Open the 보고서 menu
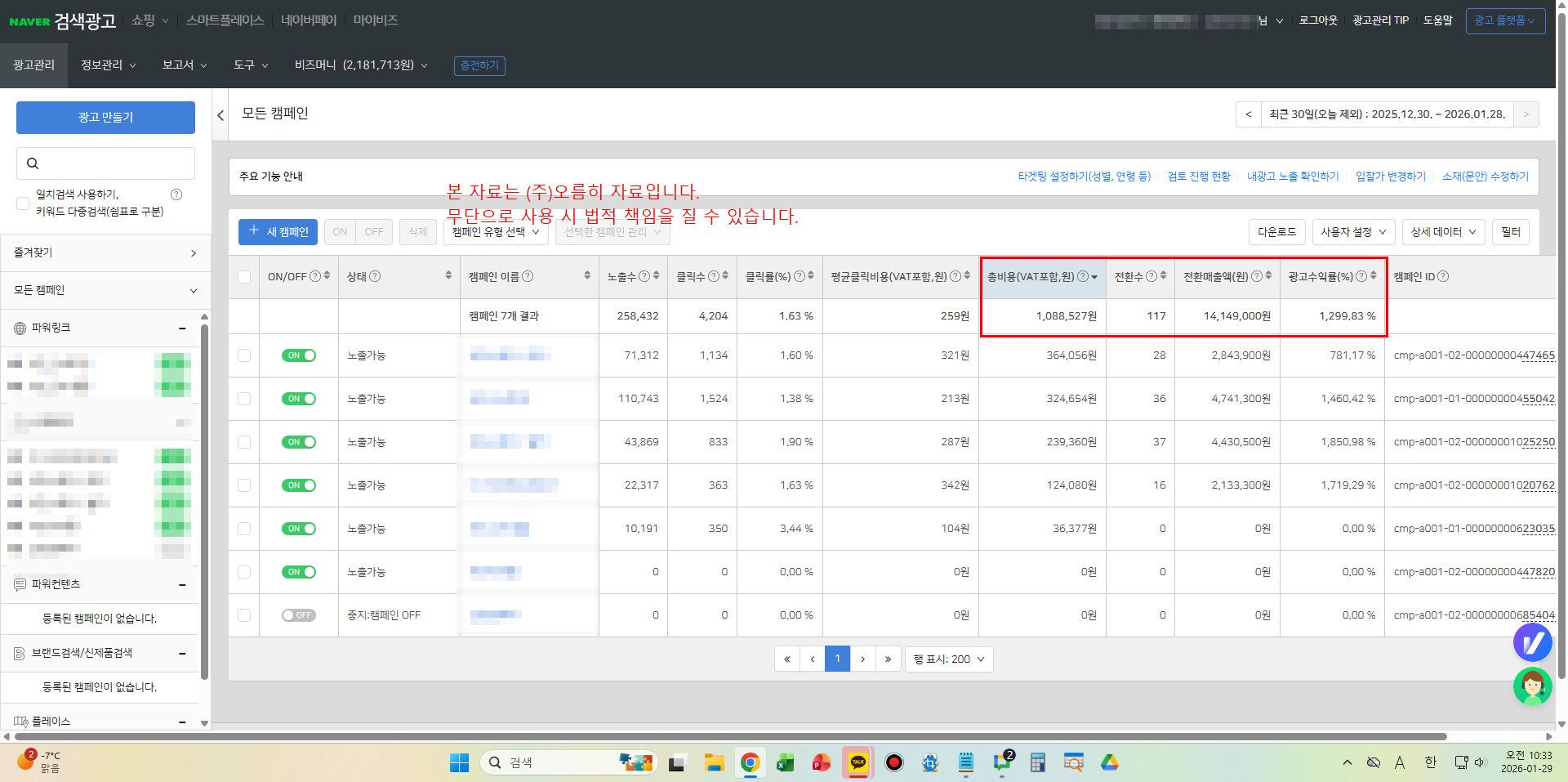The width and height of the screenshot is (1568, 782). point(185,65)
